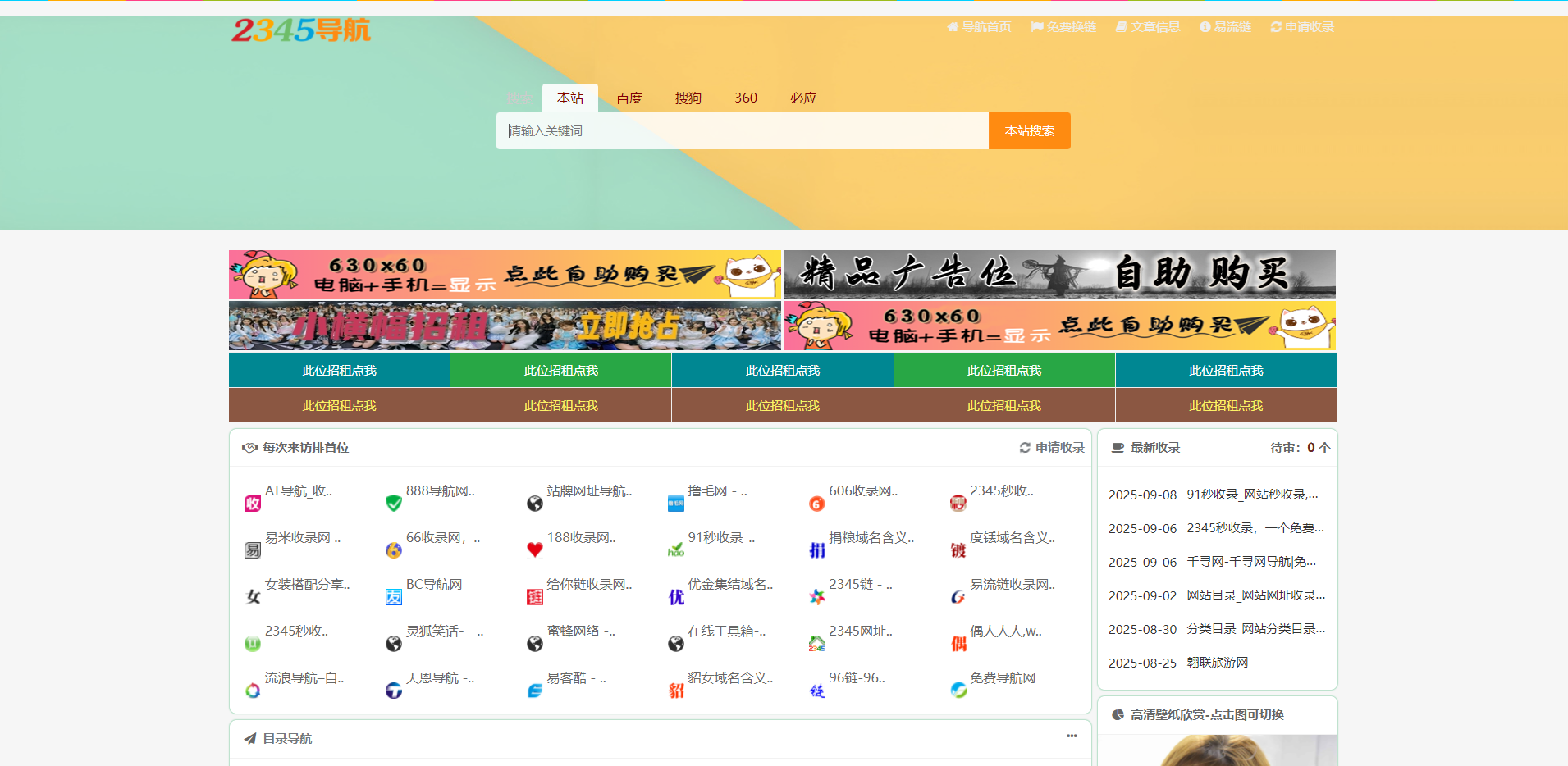The width and height of the screenshot is (1568, 766).
Task: Click the blue e favicon for 易客酷
Action: (535, 691)
